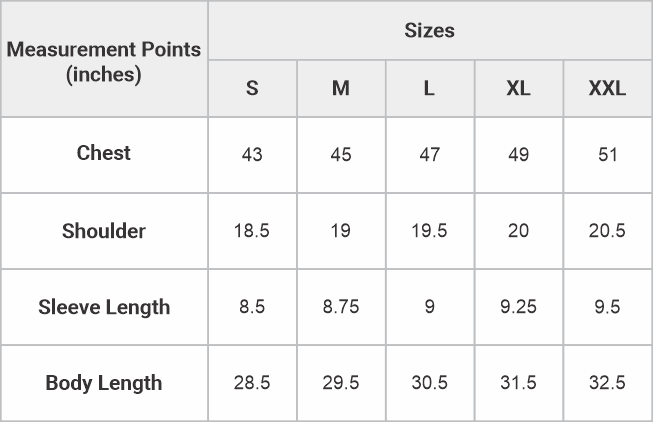Click the XL size column header
This screenshot has width=653, height=422.
[x=518, y=88]
